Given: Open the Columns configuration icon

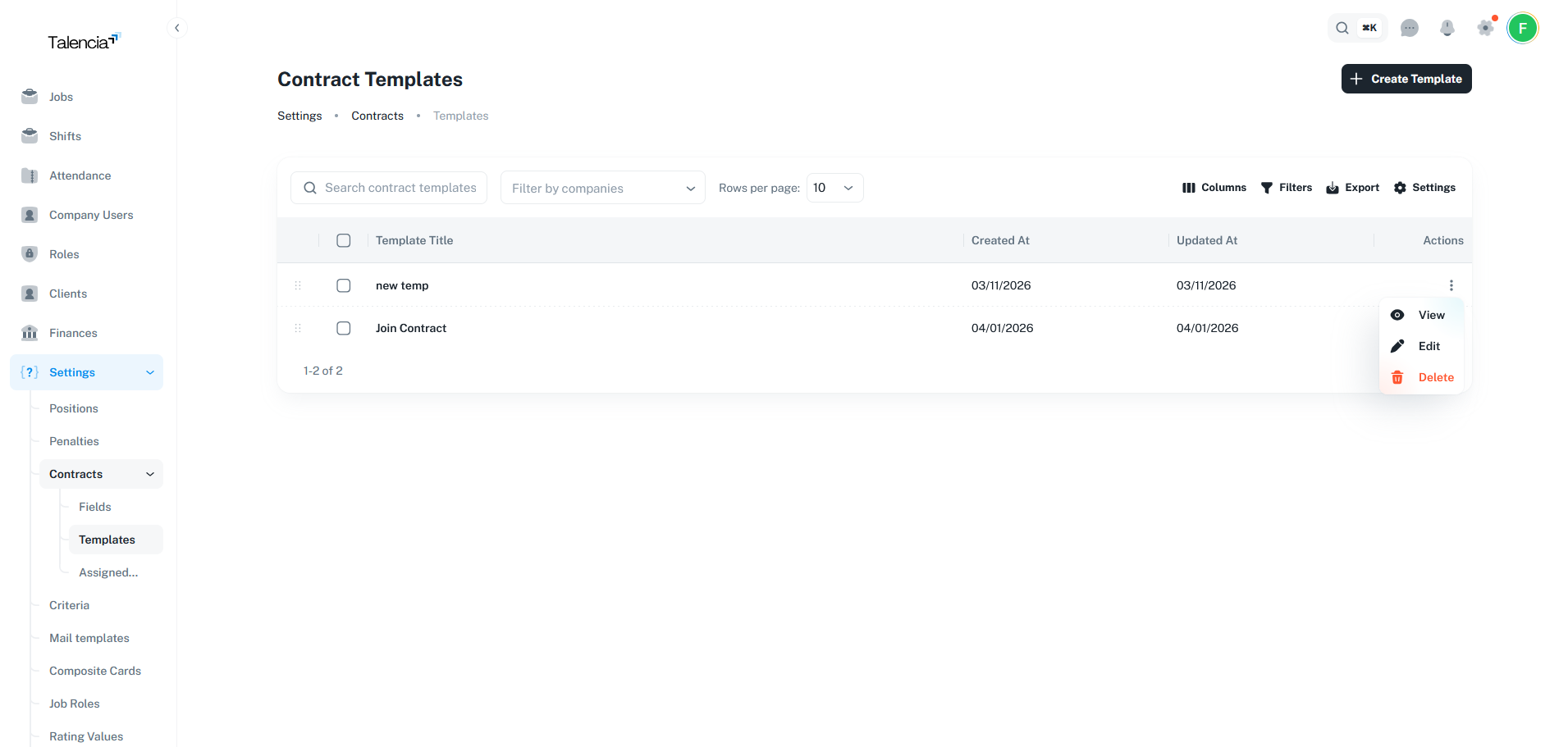Looking at the screenshot, I should tap(1190, 187).
